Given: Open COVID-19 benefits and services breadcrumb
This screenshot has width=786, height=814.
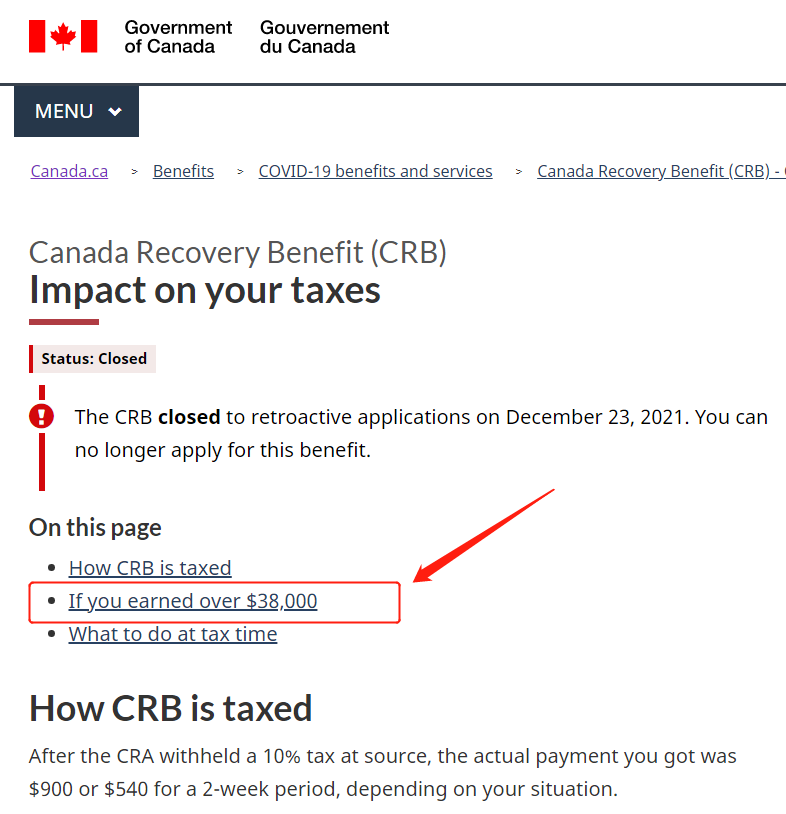Looking at the screenshot, I should (x=375, y=171).
